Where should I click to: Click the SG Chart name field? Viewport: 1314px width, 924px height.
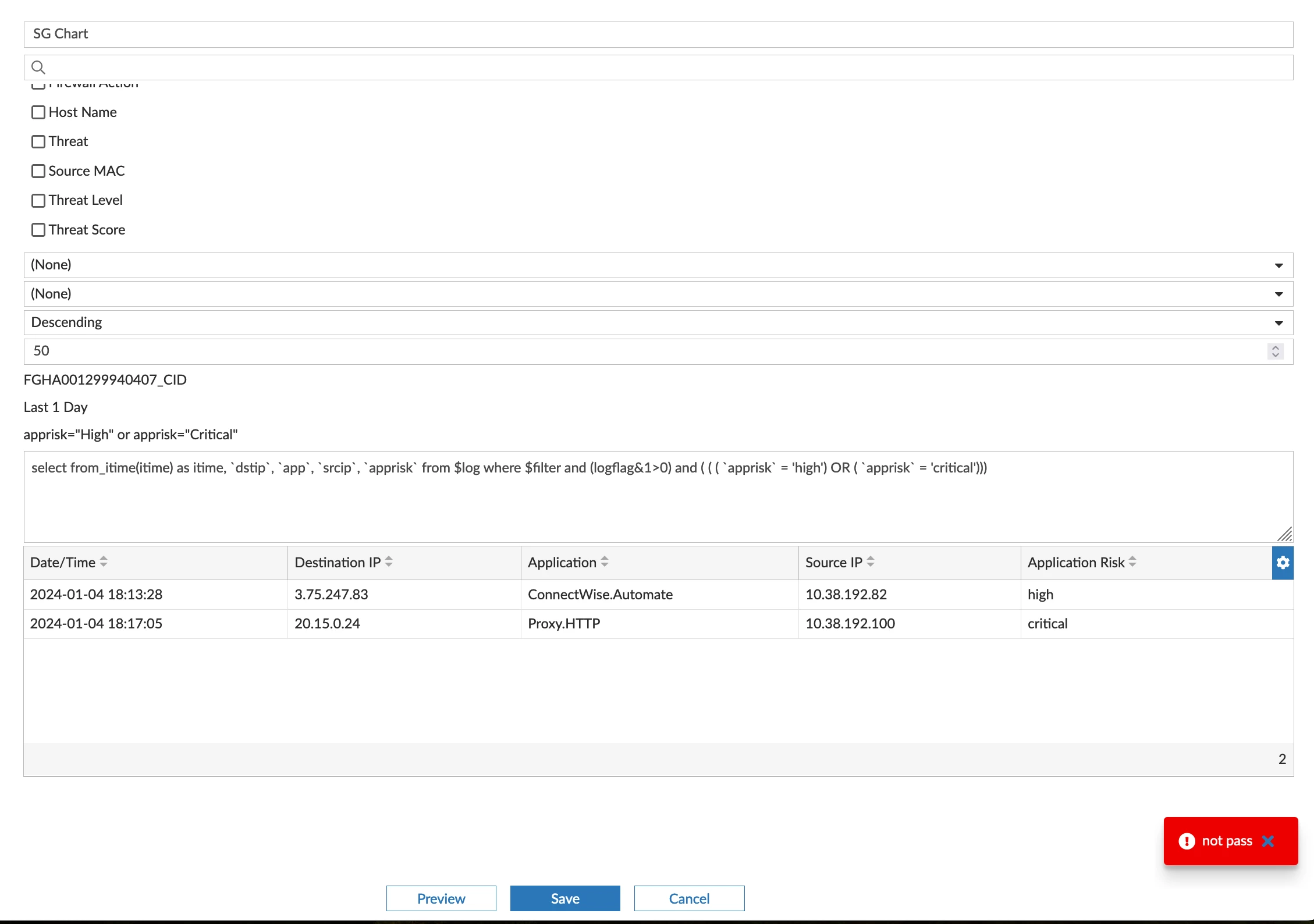[658, 34]
